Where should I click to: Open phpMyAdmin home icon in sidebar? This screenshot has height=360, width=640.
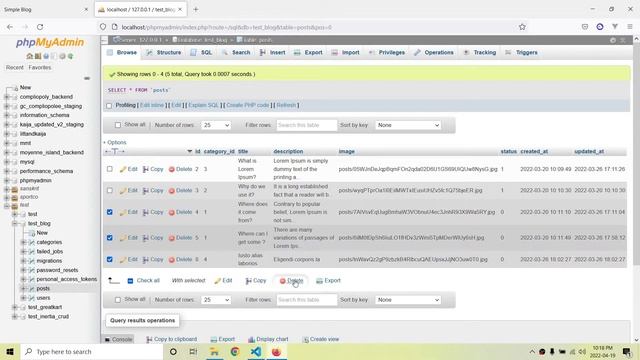point(29,56)
